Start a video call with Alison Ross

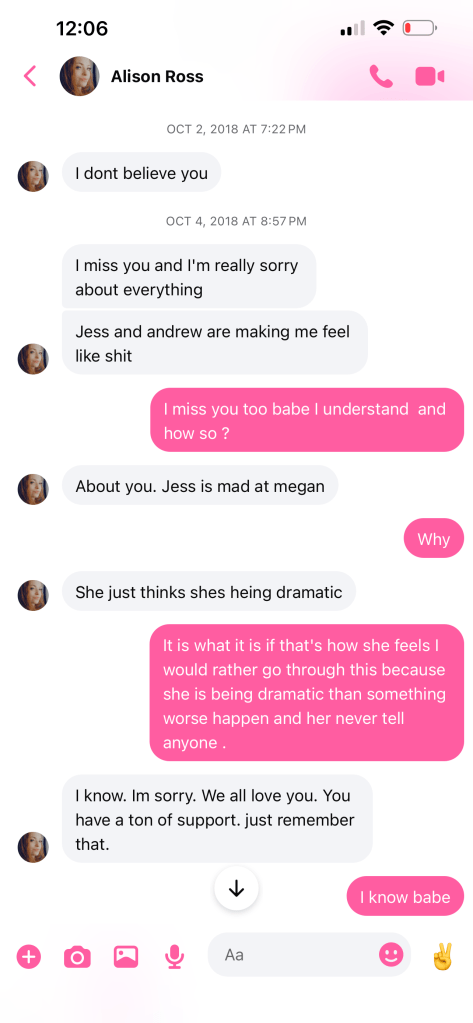pyautogui.click(x=430, y=76)
